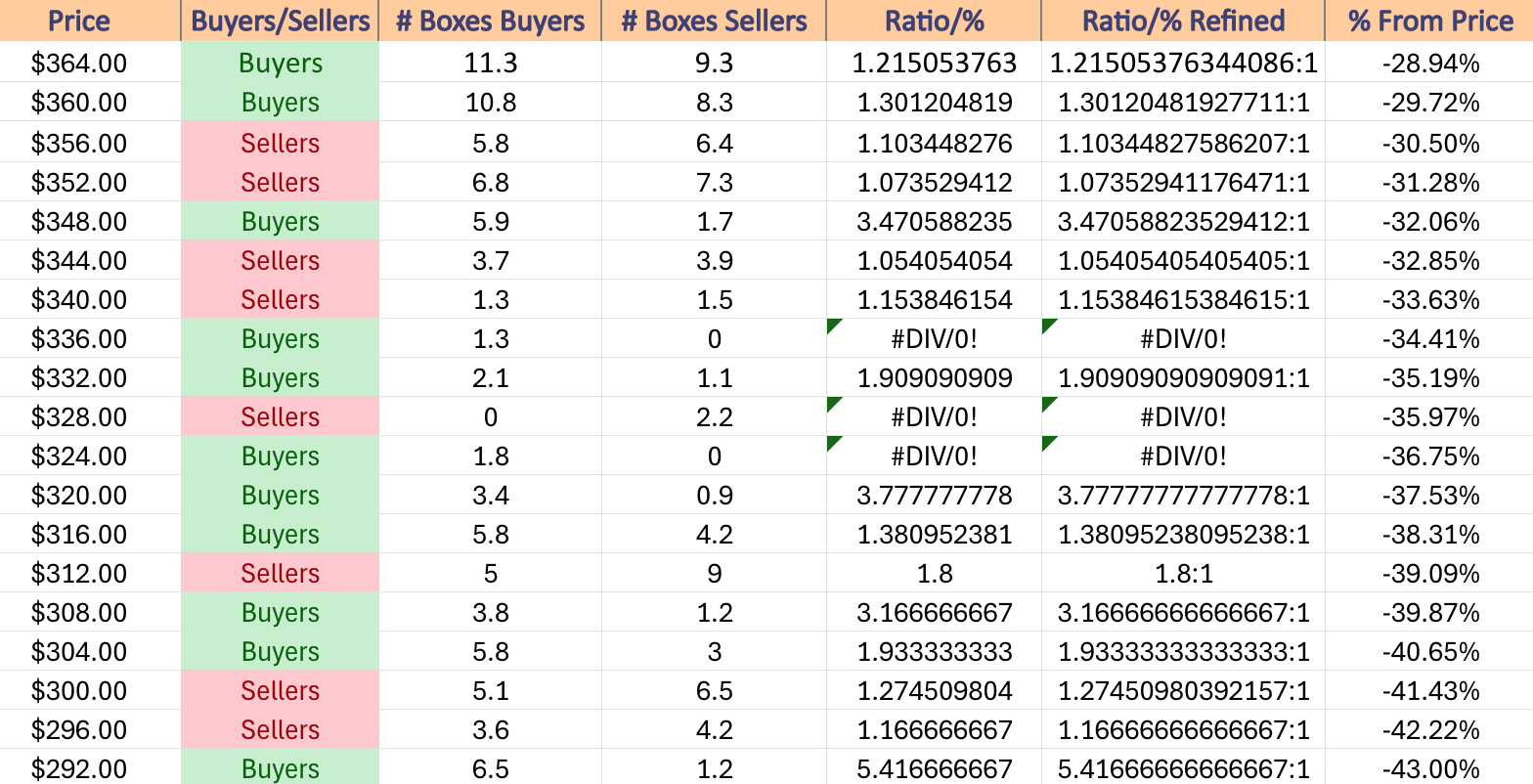Screen dimensions: 1533x784
Task: Select the % From Price header
Action: coord(1429,21)
